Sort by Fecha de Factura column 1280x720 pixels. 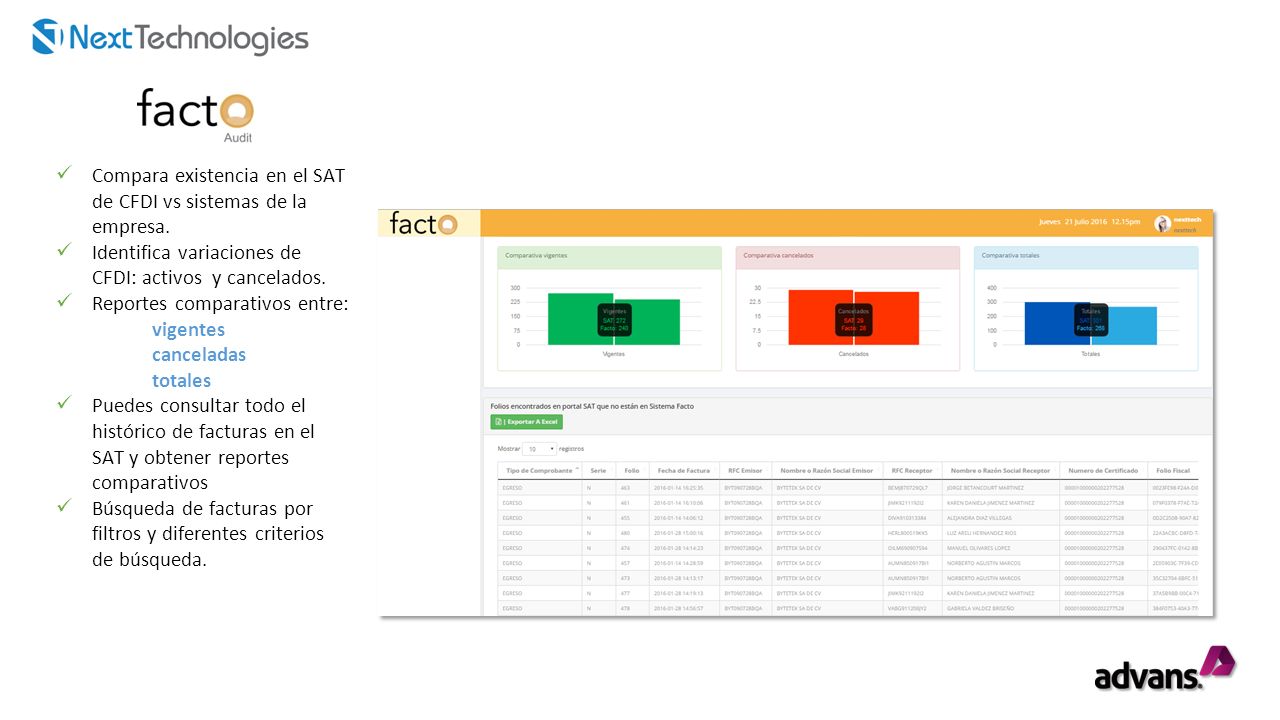coord(684,470)
